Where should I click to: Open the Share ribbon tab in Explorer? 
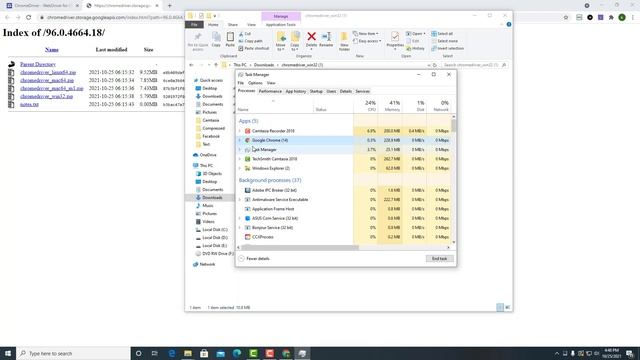pos(233,25)
